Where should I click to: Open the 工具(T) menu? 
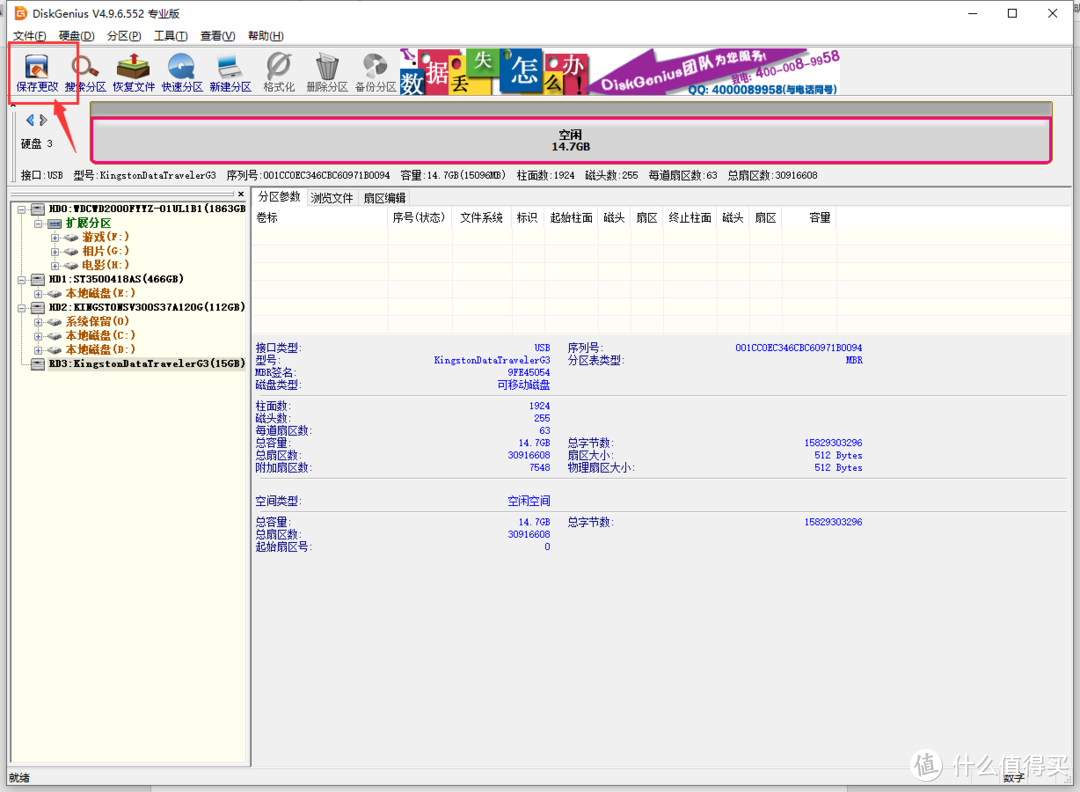tap(171, 36)
